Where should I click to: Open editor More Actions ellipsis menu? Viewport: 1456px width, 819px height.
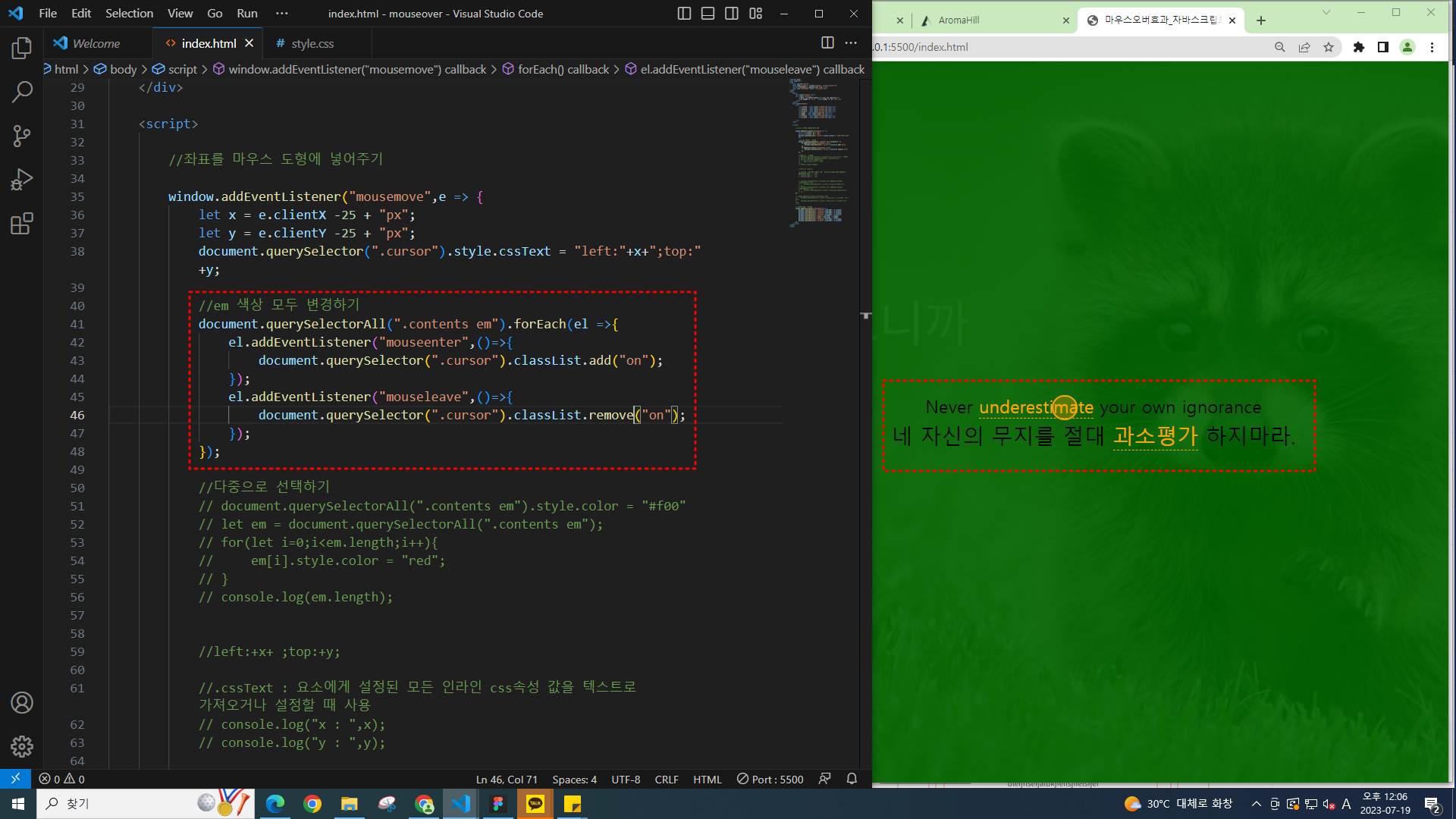[851, 43]
